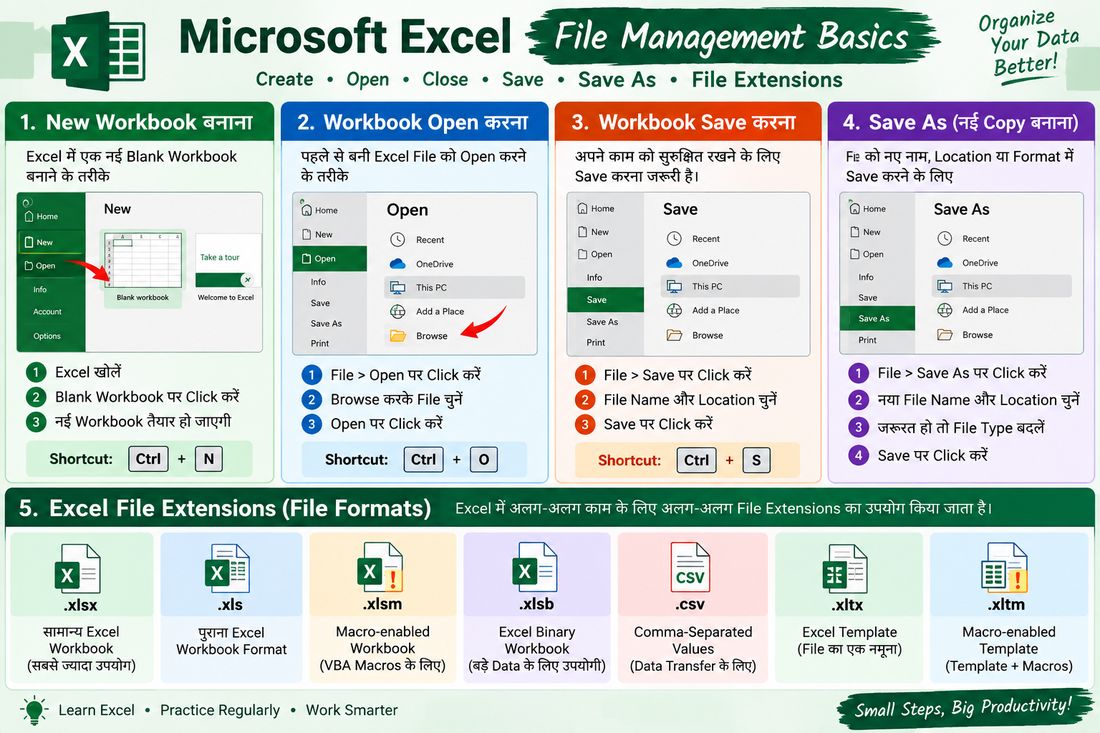Viewport: 1100px width, 733px height.
Task: Click the Excel logo in the header
Action: tap(98, 51)
